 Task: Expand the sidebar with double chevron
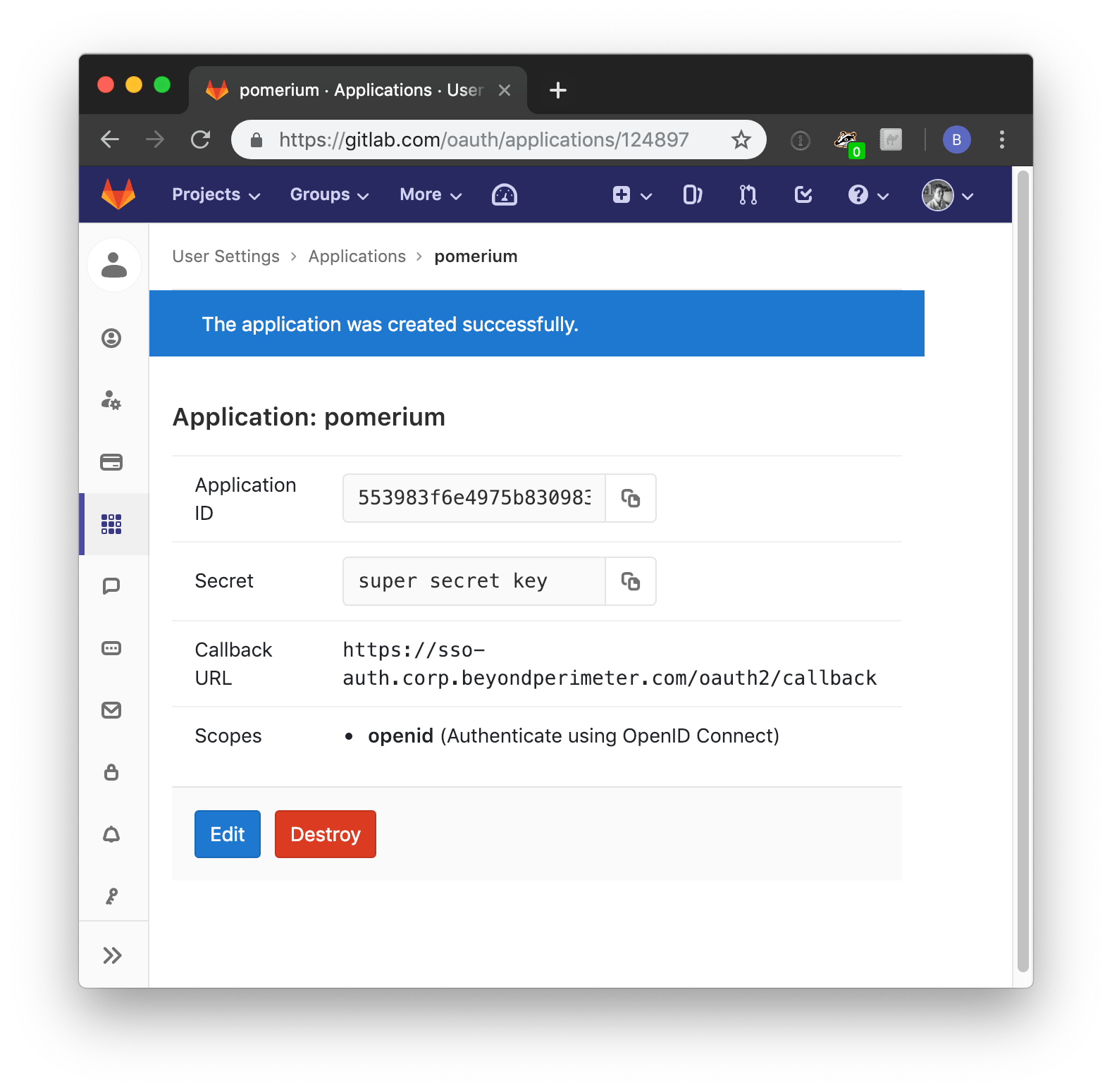pyautogui.click(x=113, y=955)
